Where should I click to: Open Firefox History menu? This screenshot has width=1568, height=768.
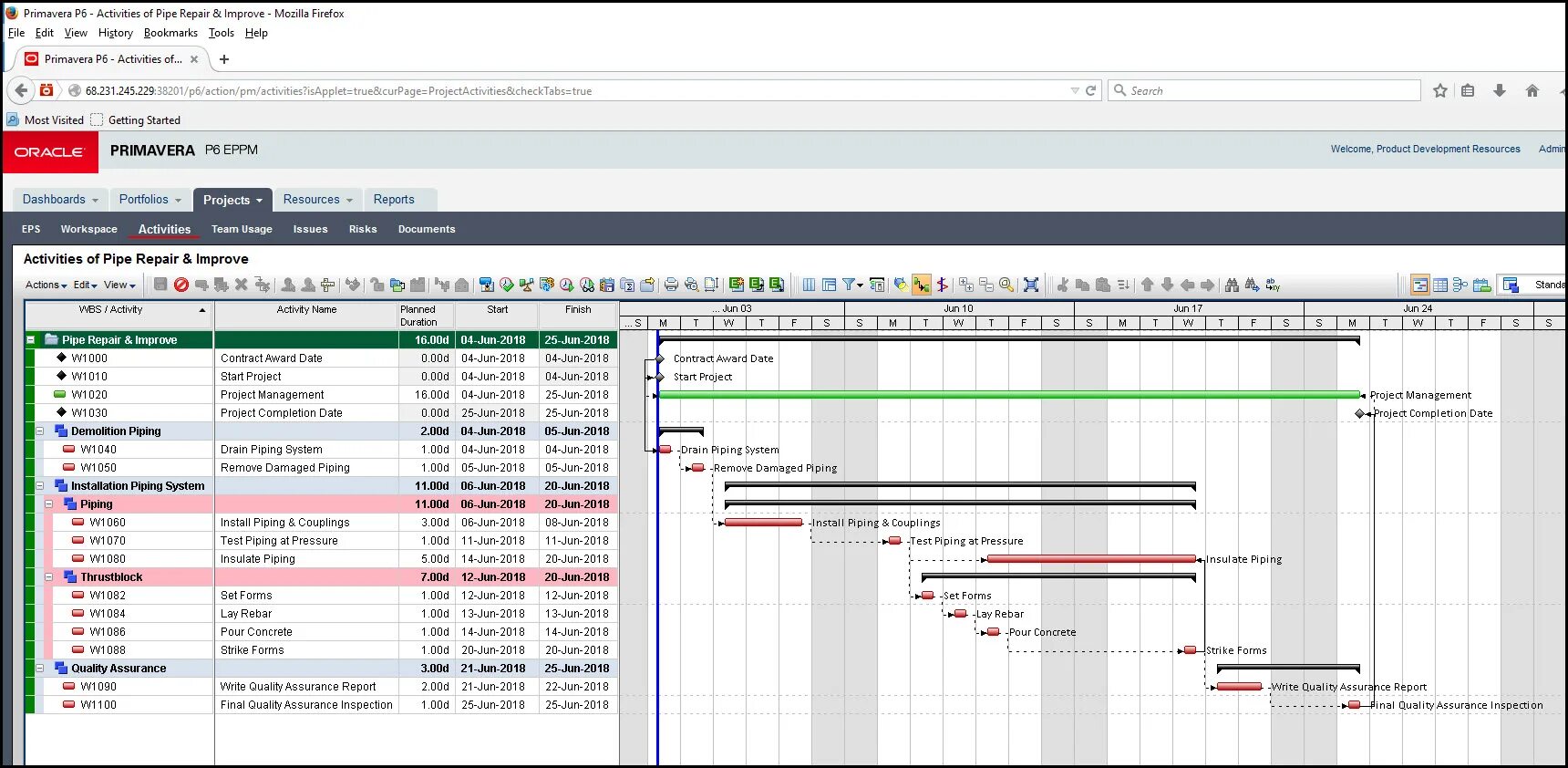pyautogui.click(x=116, y=33)
